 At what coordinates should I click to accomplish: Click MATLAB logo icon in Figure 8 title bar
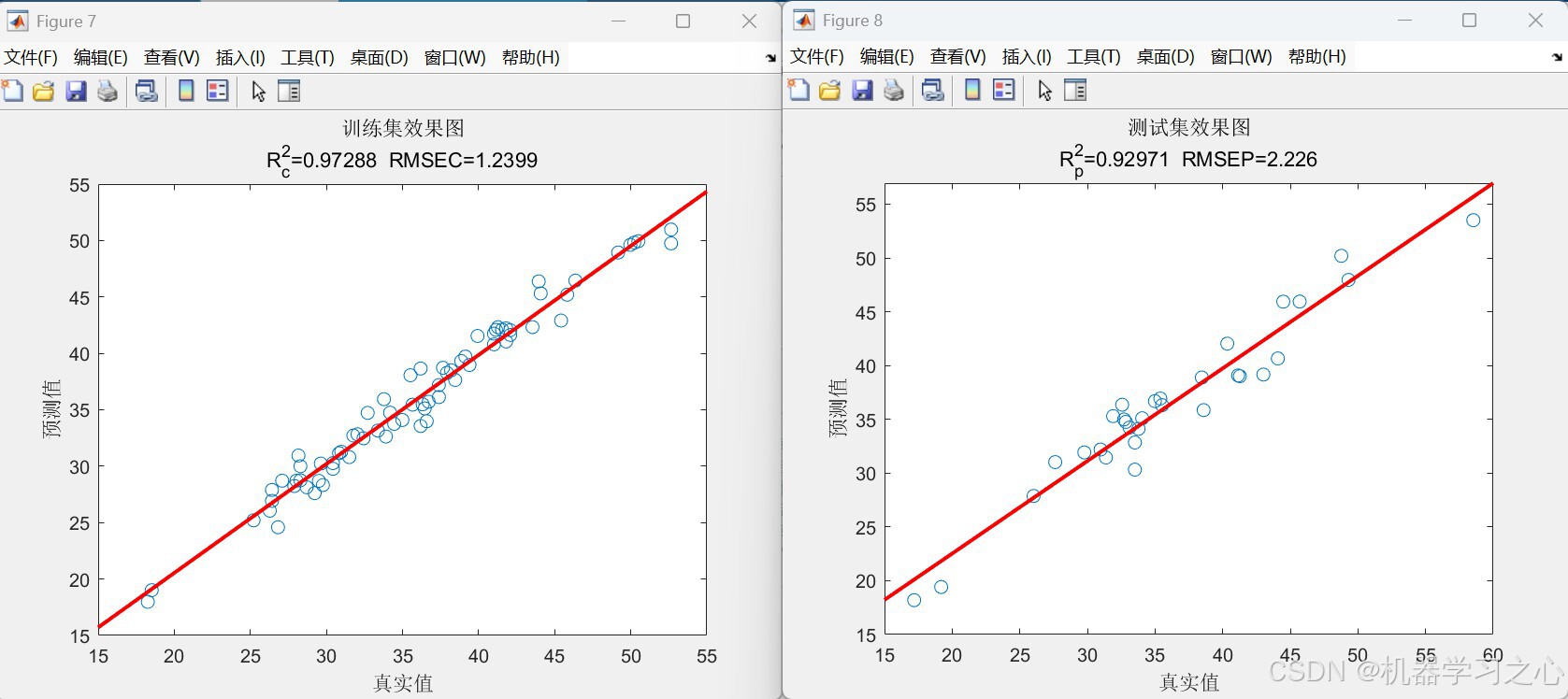[804, 20]
